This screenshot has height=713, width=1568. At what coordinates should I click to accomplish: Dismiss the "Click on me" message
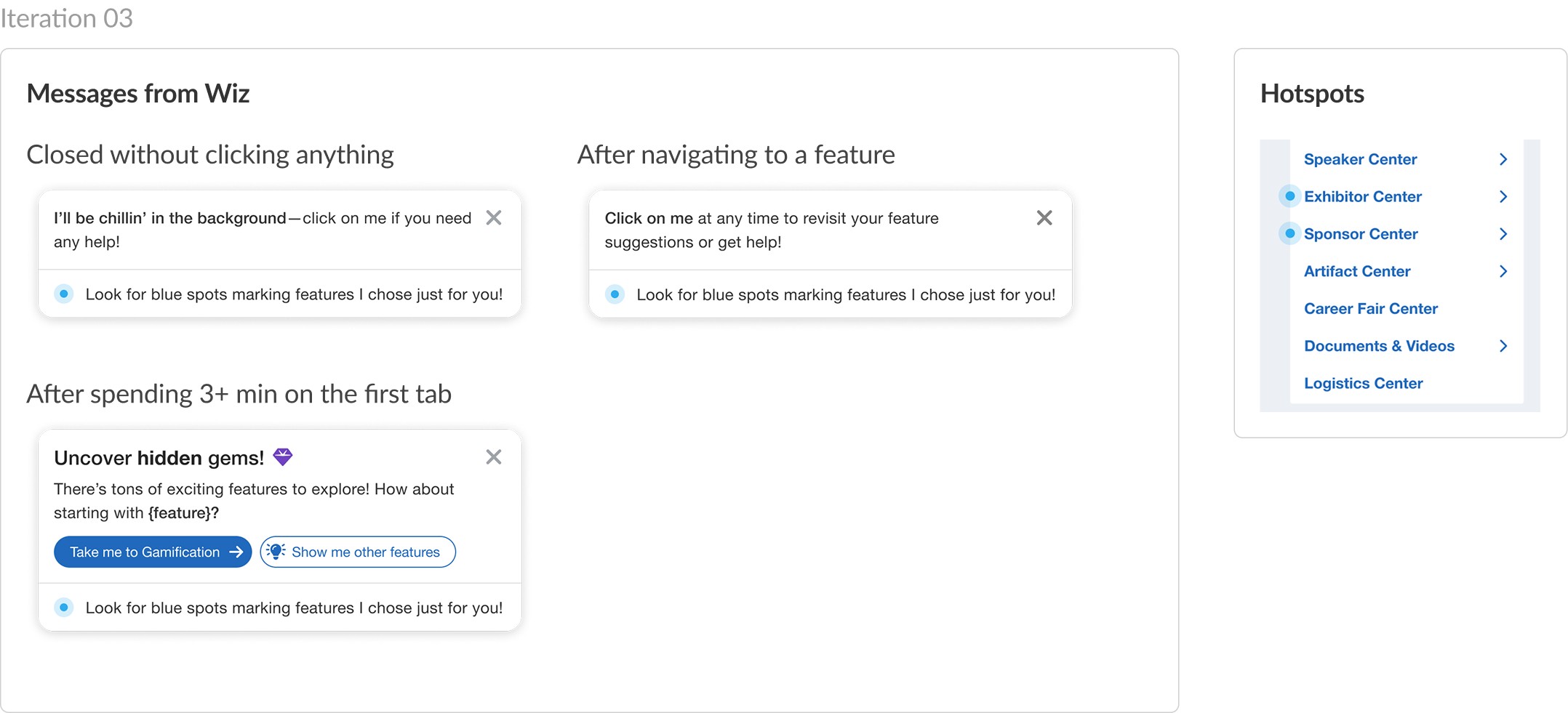(x=1044, y=218)
